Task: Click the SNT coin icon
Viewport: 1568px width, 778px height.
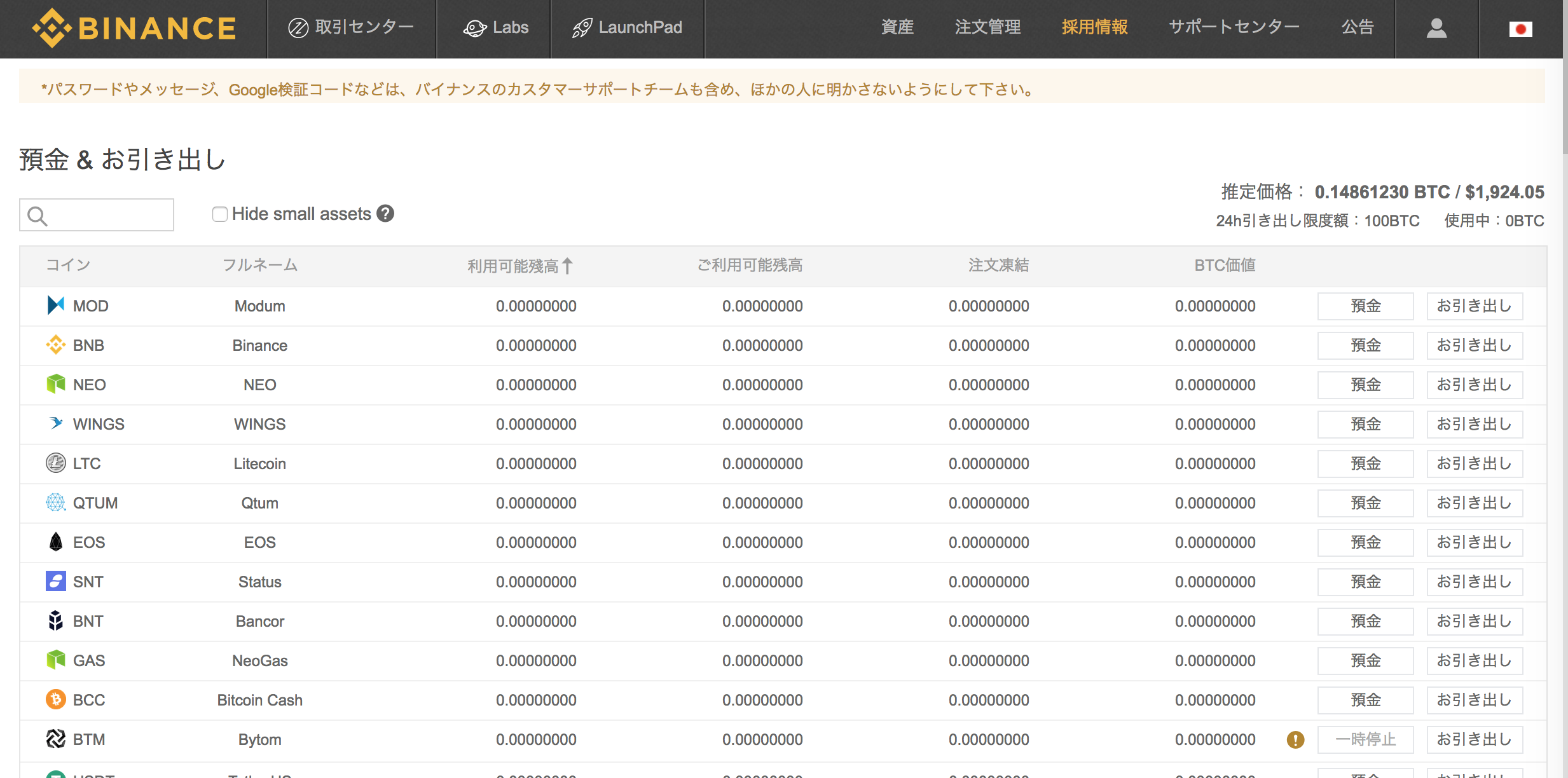Action: click(56, 582)
